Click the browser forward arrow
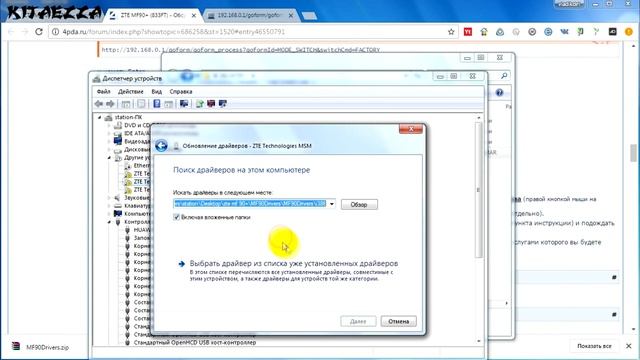 click(x=24, y=31)
